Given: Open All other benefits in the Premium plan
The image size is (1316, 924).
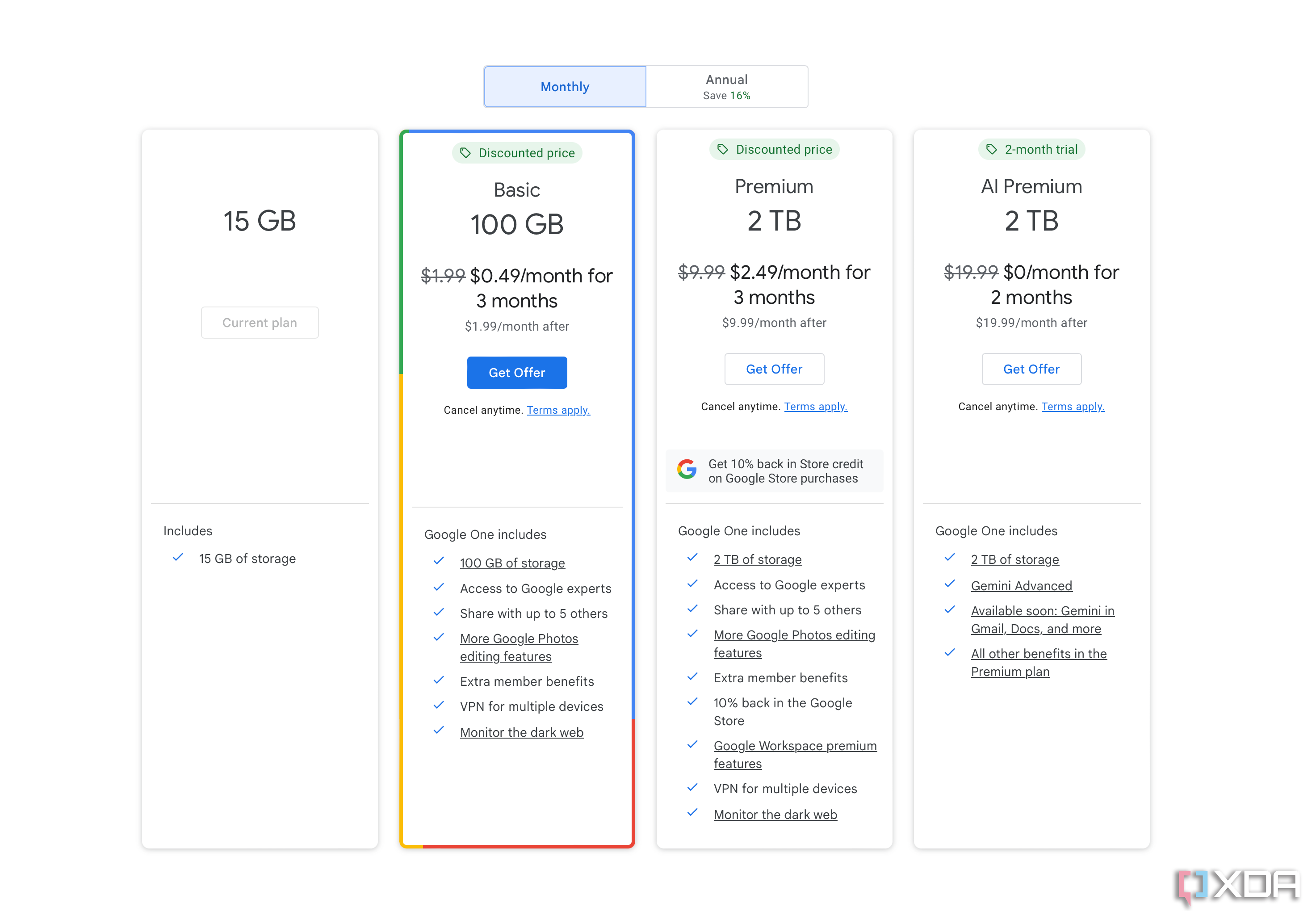Looking at the screenshot, I should [x=1039, y=663].
